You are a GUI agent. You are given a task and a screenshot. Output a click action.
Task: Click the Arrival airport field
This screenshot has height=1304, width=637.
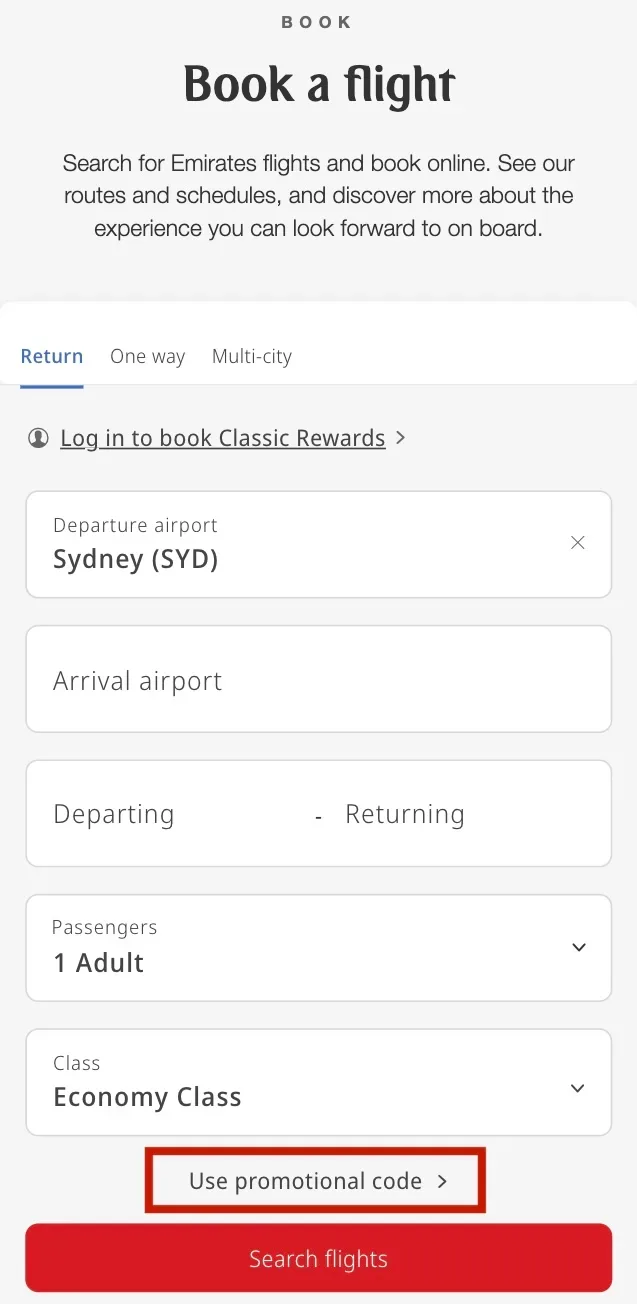click(318, 679)
